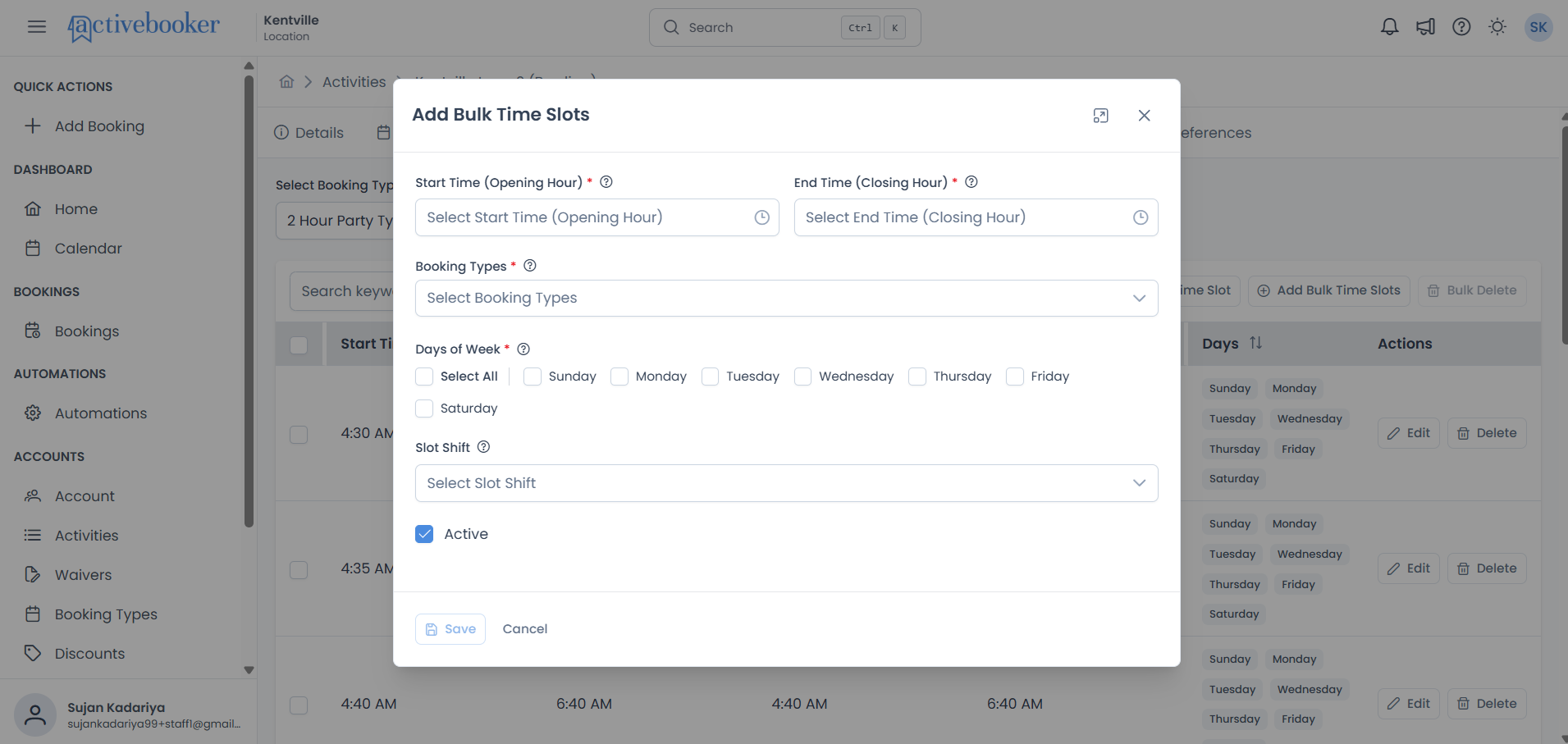Viewport: 1568px width, 744px height.
Task: Edit the 4:30 AM time slot
Action: [x=1409, y=433]
